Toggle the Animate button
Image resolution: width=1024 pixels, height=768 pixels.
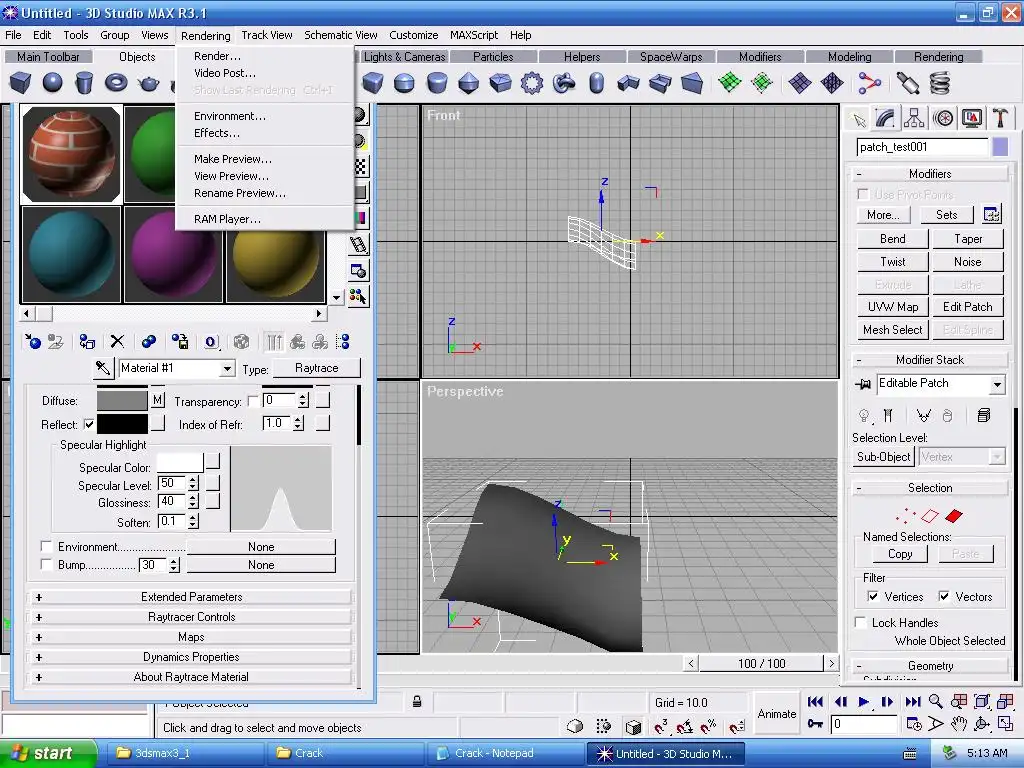tap(776, 714)
